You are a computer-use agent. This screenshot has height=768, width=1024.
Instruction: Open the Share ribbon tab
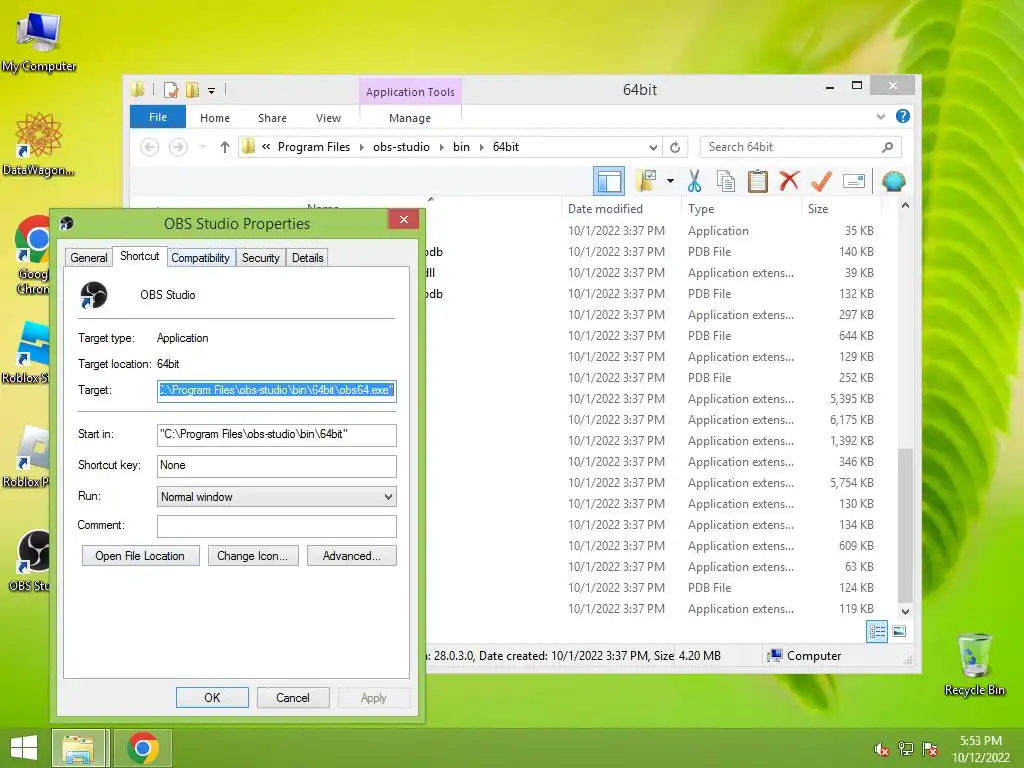coord(272,118)
